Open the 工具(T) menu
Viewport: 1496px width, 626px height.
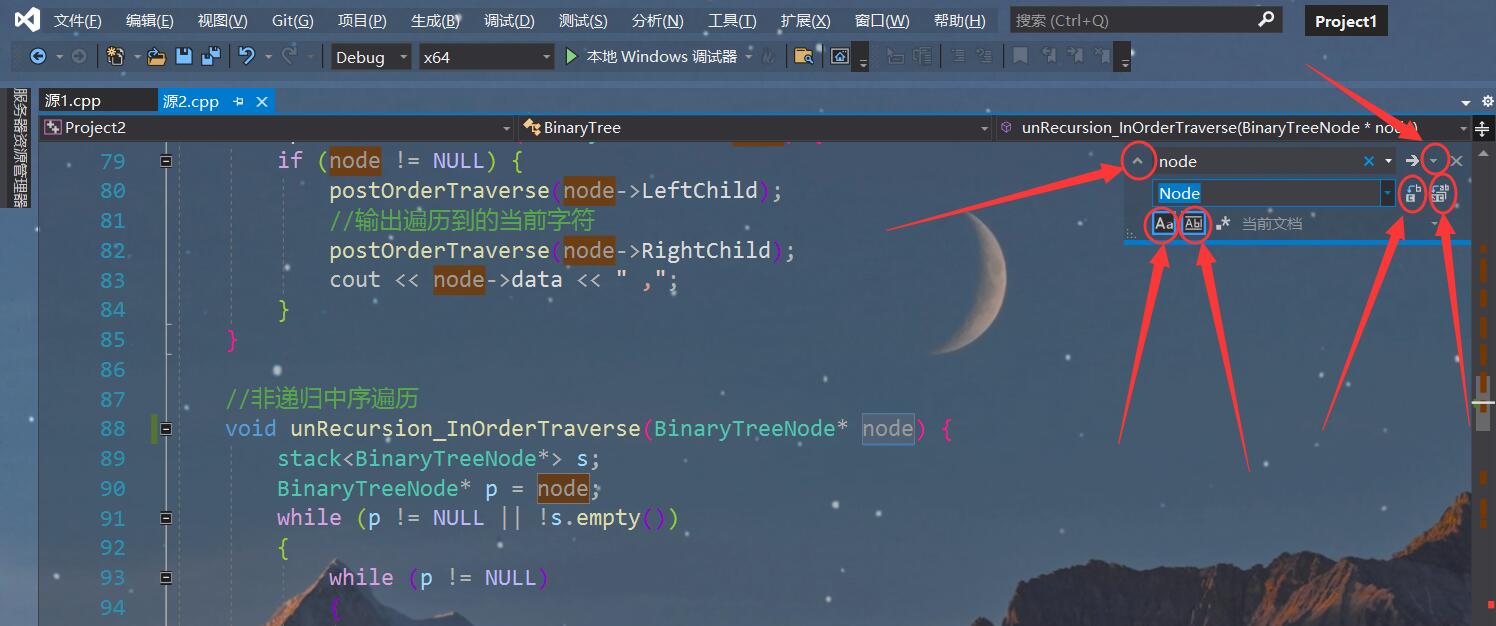point(732,20)
